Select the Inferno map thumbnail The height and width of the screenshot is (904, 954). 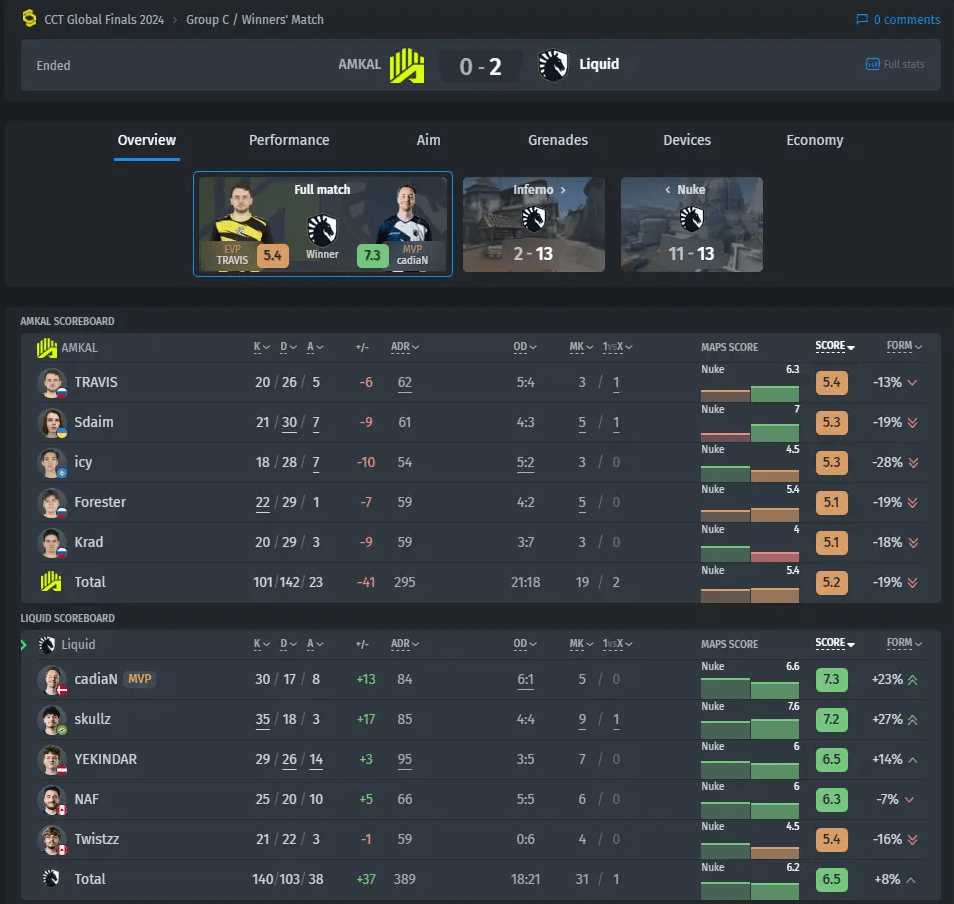coord(533,225)
